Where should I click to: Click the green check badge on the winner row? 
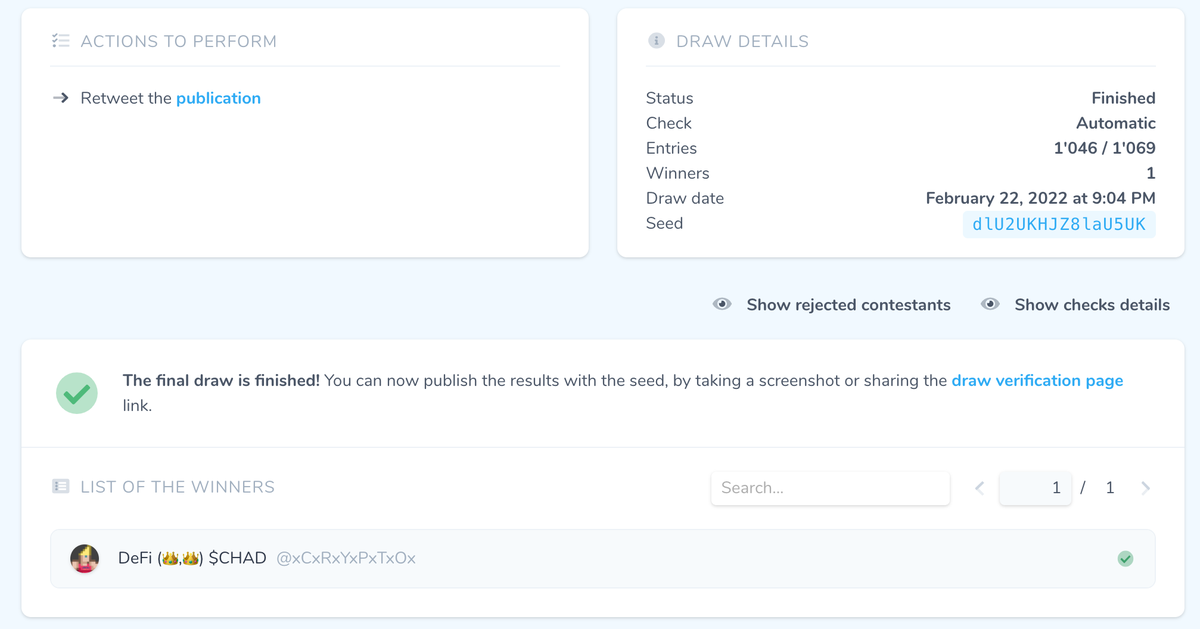[1126, 559]
